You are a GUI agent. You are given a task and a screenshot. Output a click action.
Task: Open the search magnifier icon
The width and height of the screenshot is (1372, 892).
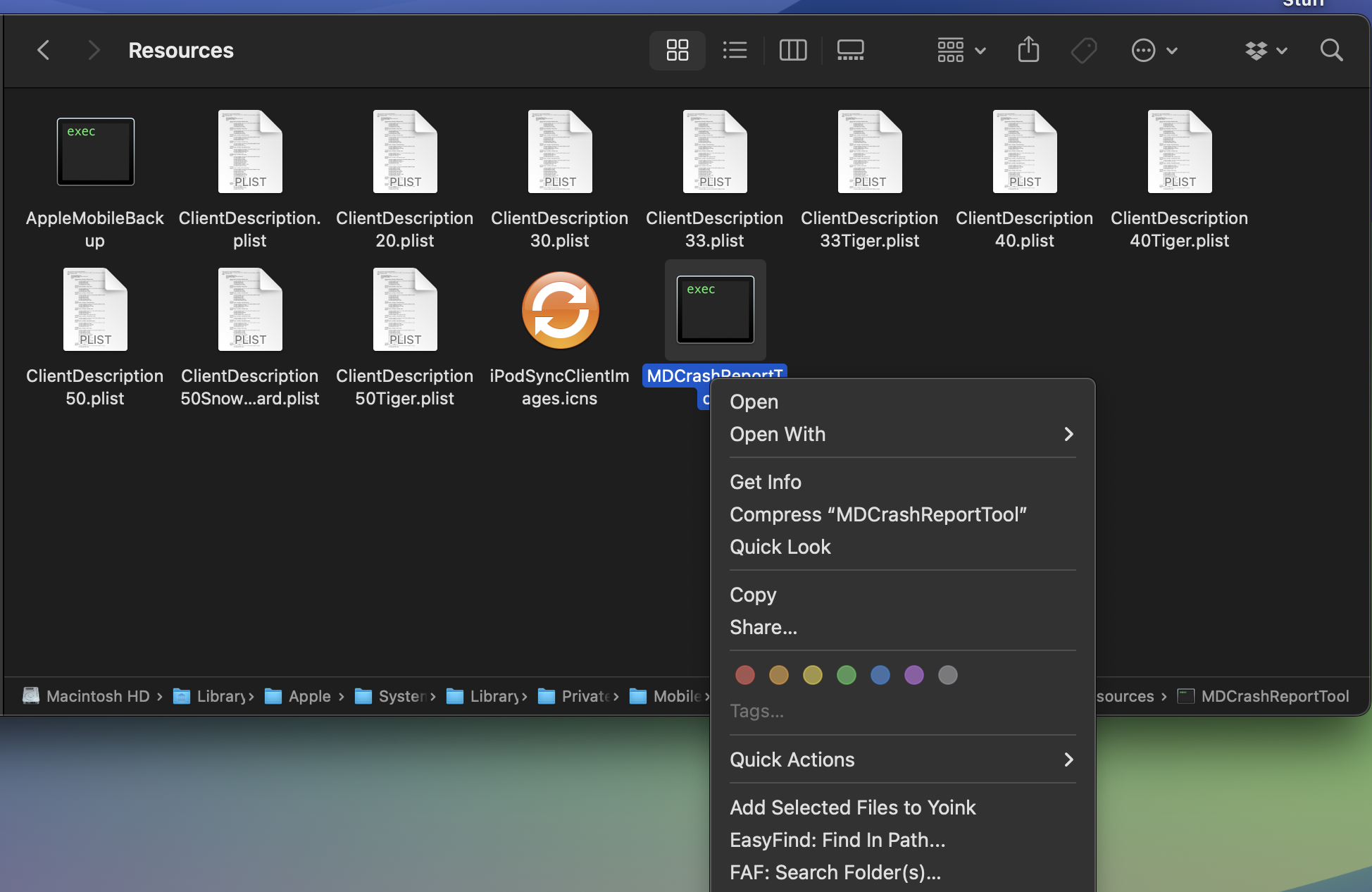tap(1331, 50)
